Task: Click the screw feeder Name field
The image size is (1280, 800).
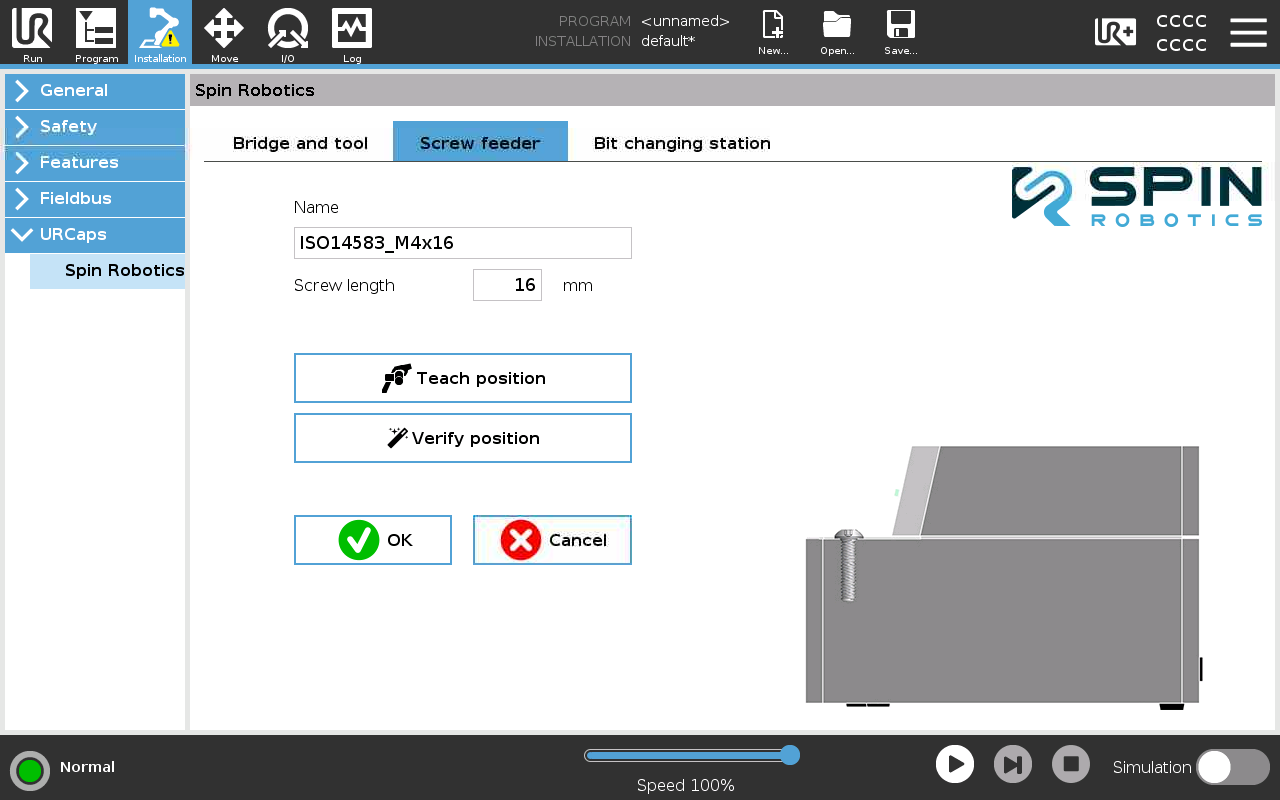Action: click(x=463, y=243)
